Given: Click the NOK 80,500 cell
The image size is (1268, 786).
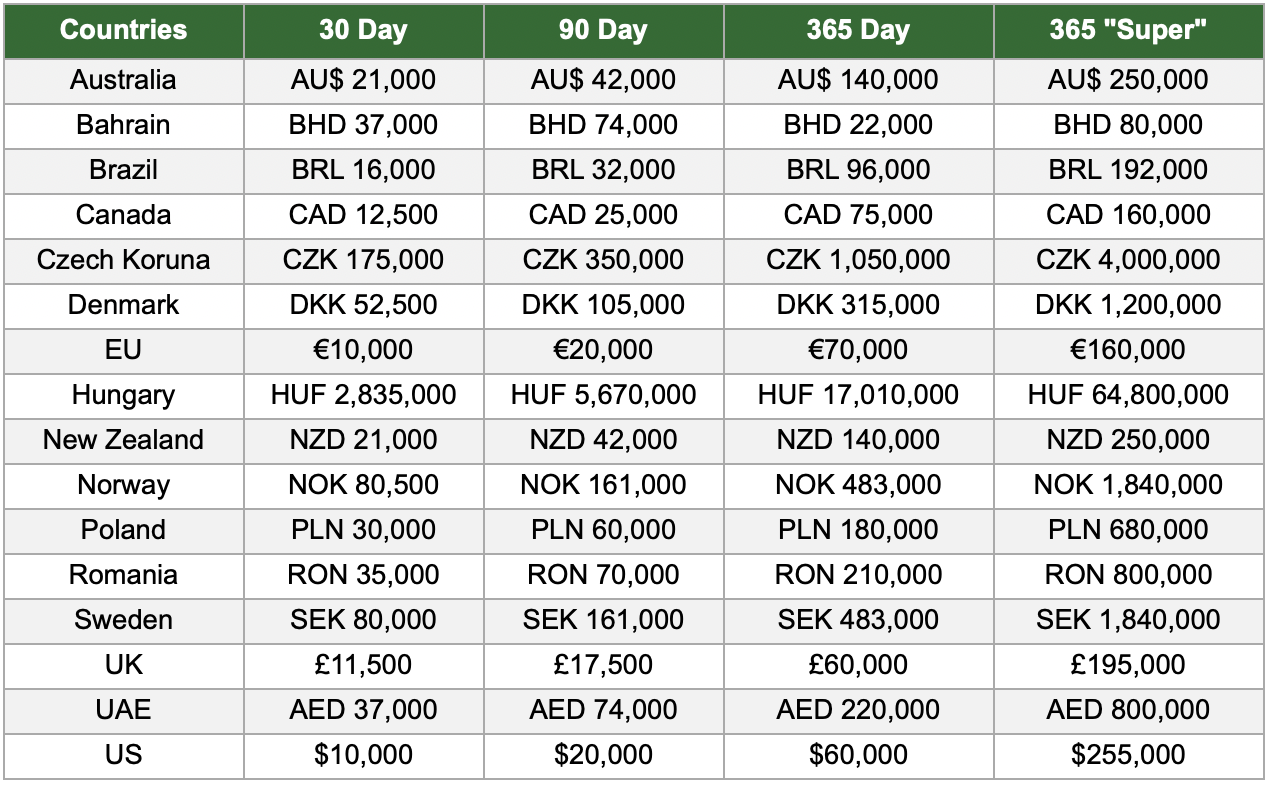Looking at the screenshot, I should 363,485.
